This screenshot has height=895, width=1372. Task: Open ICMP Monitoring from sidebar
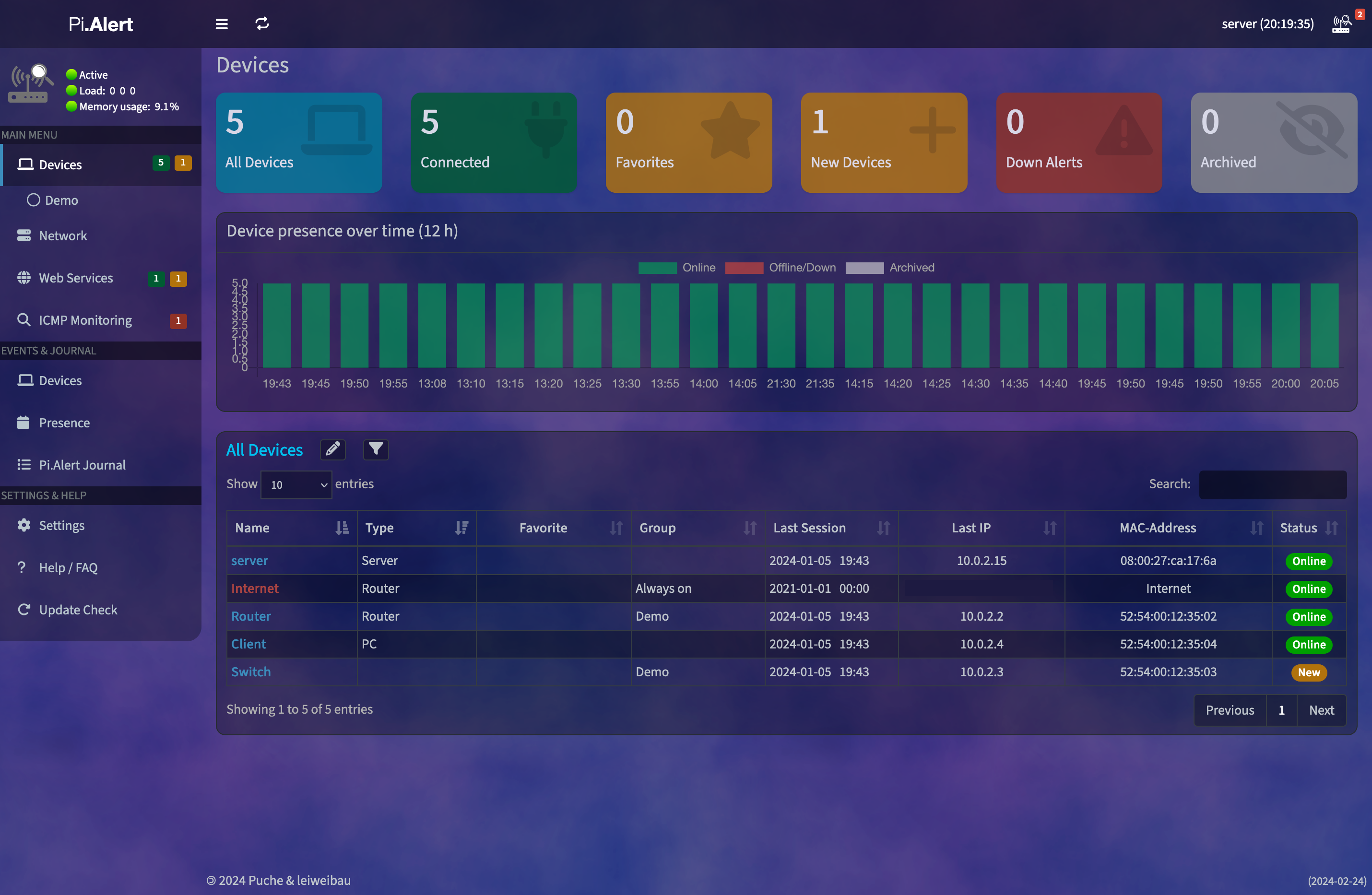tap(85, 320)
